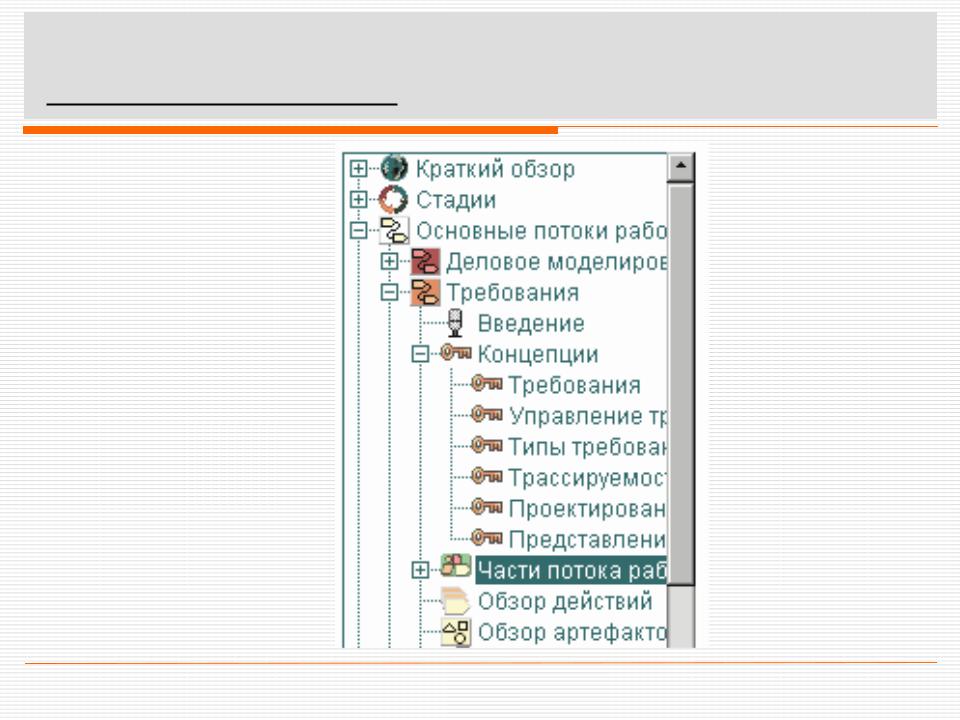Open the Типы требований concept
The height and width of the screenshot is (720, 960).
click(x=587, y=447)
